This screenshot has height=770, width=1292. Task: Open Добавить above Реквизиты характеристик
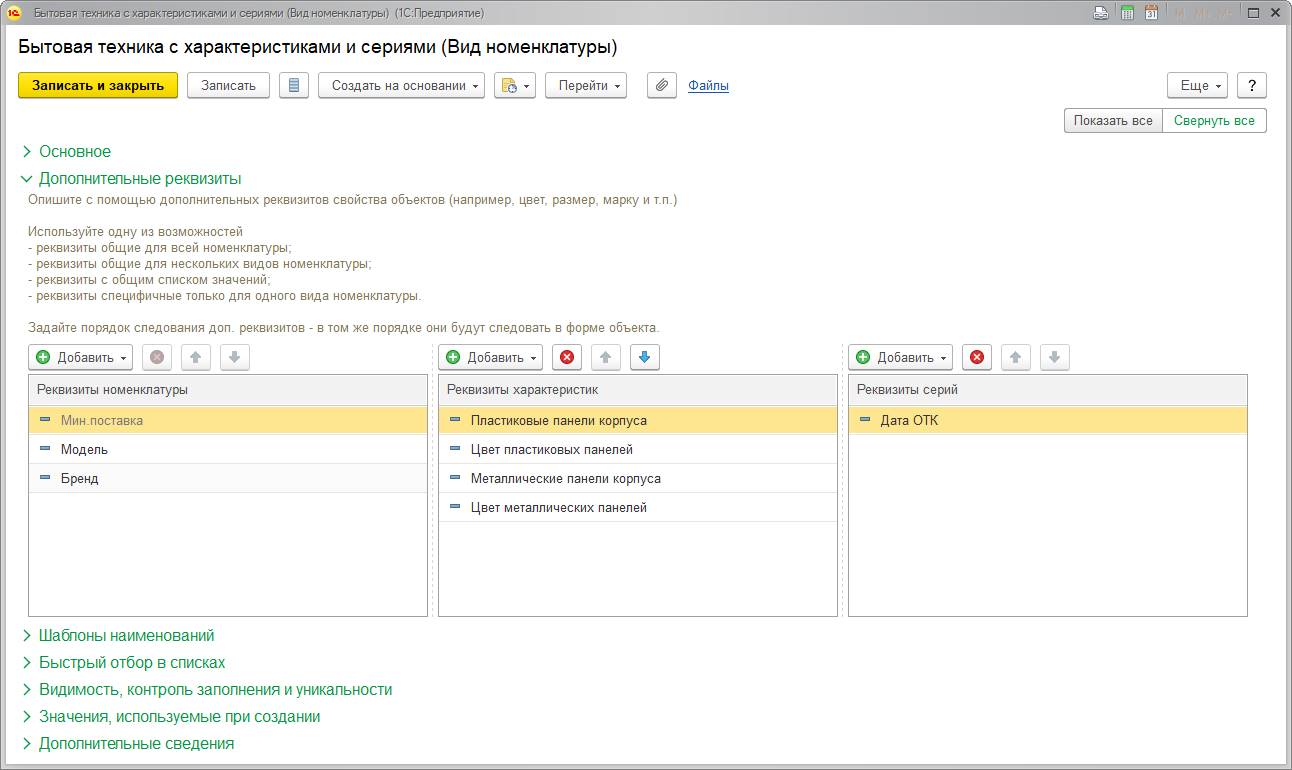[x=491, y=358]
